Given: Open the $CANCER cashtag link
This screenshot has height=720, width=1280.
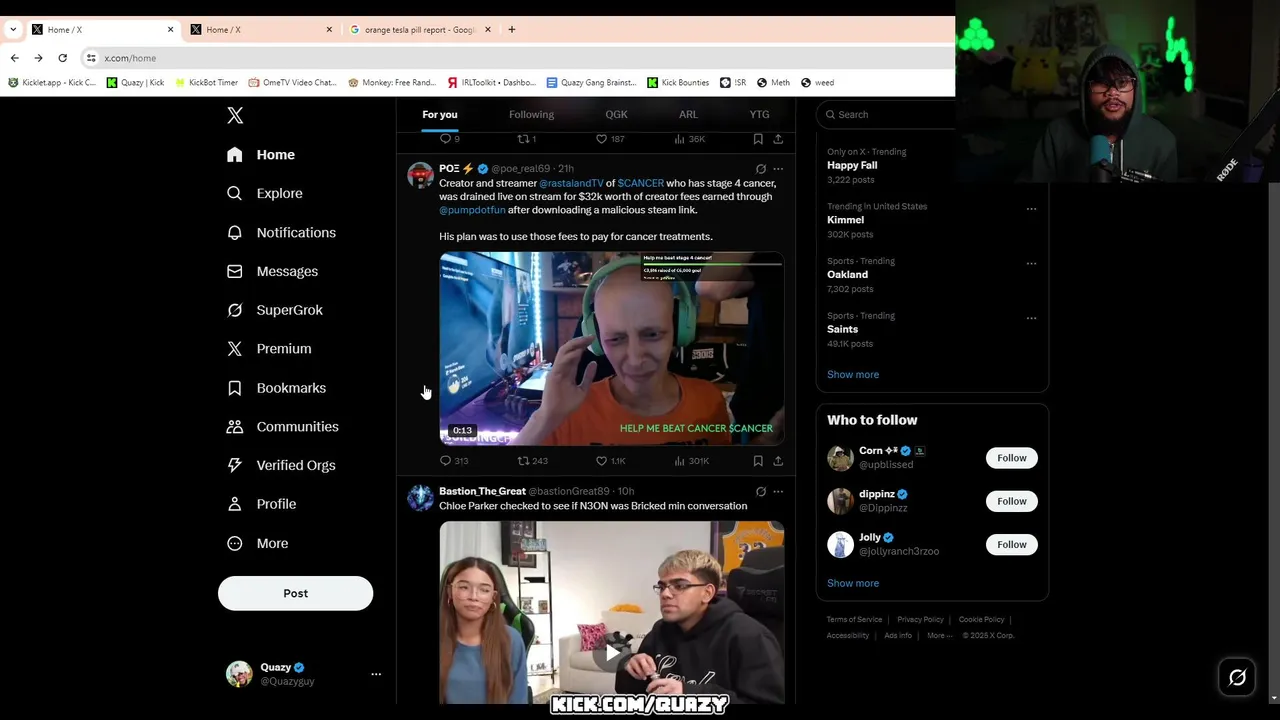Looking at the screenshot, I should [641, 184].
